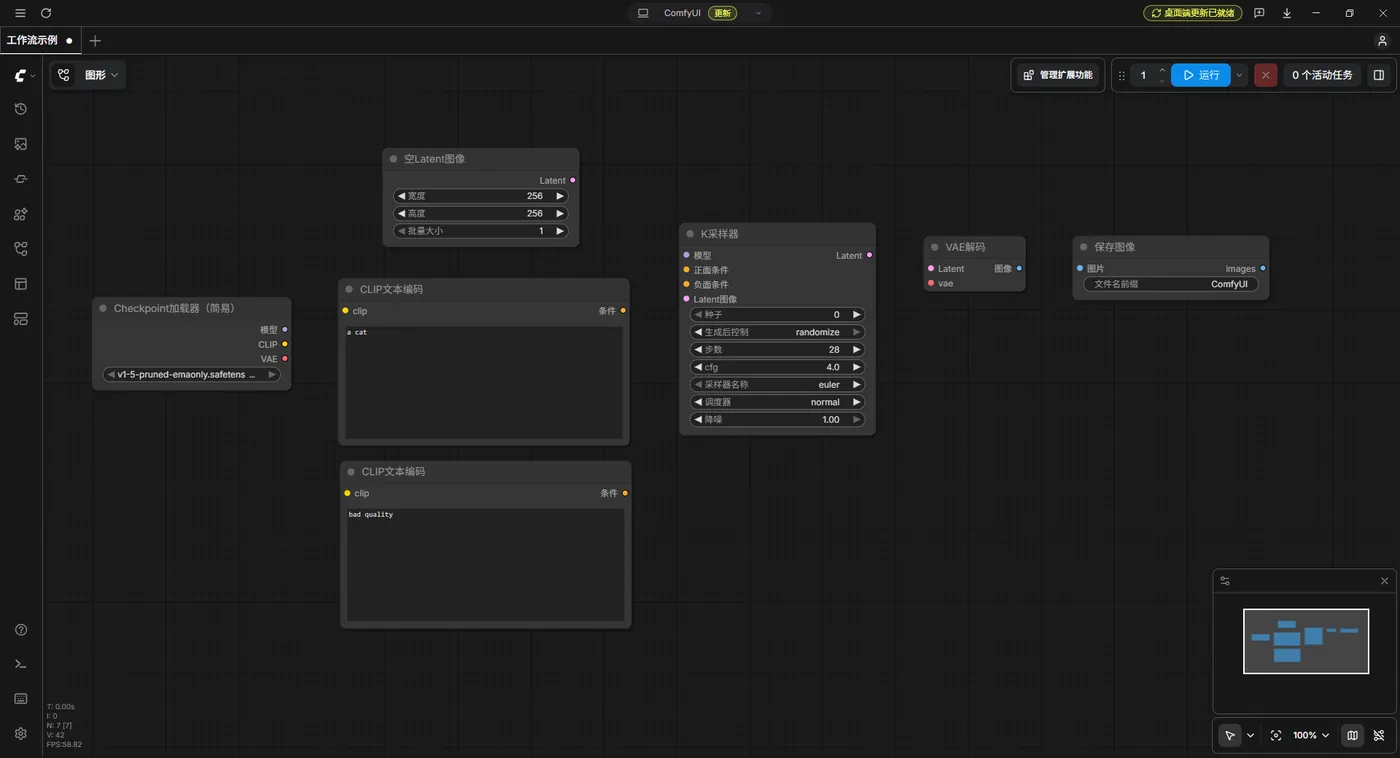Open the hamburger menu in title bar
Viewport: 1400px width, 758px height.
[20, 13]
